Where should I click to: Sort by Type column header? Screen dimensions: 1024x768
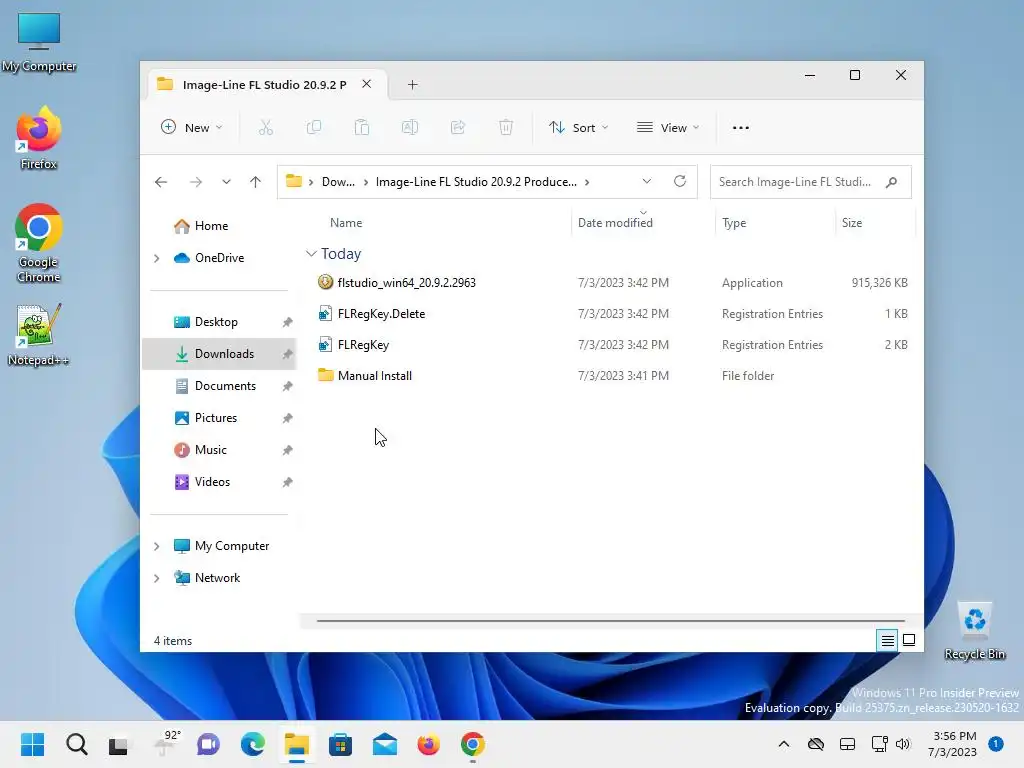(x=775, y=223)
